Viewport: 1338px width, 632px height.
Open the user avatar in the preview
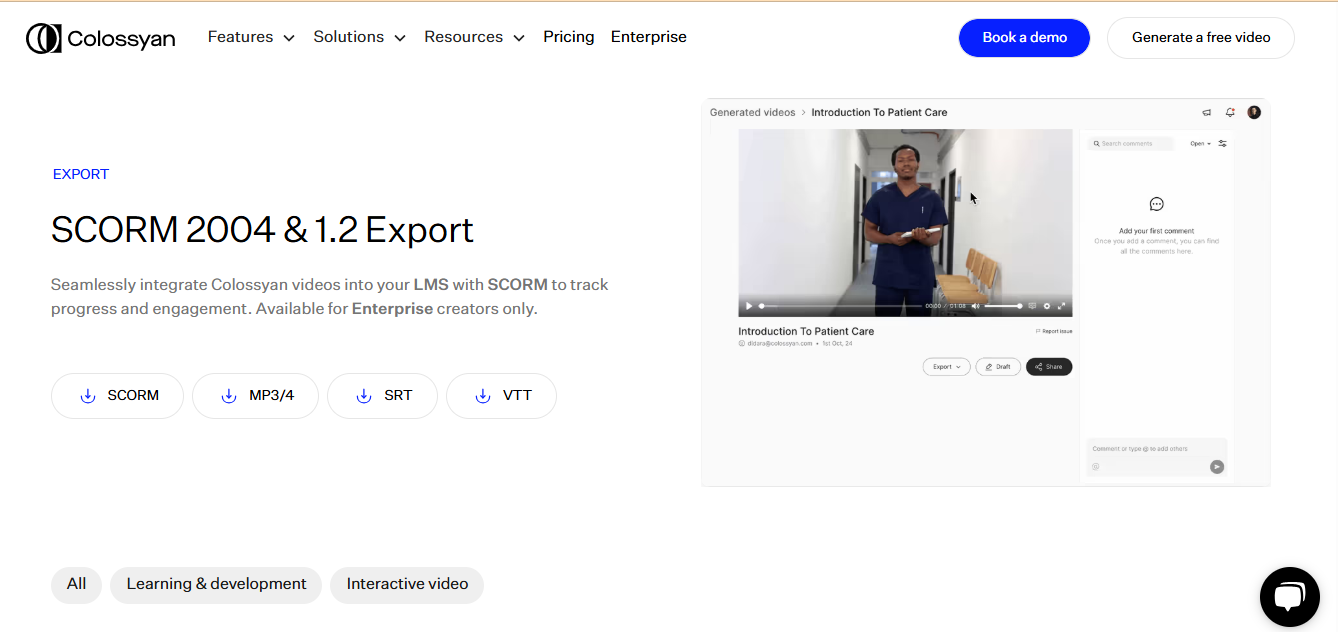1254,112
